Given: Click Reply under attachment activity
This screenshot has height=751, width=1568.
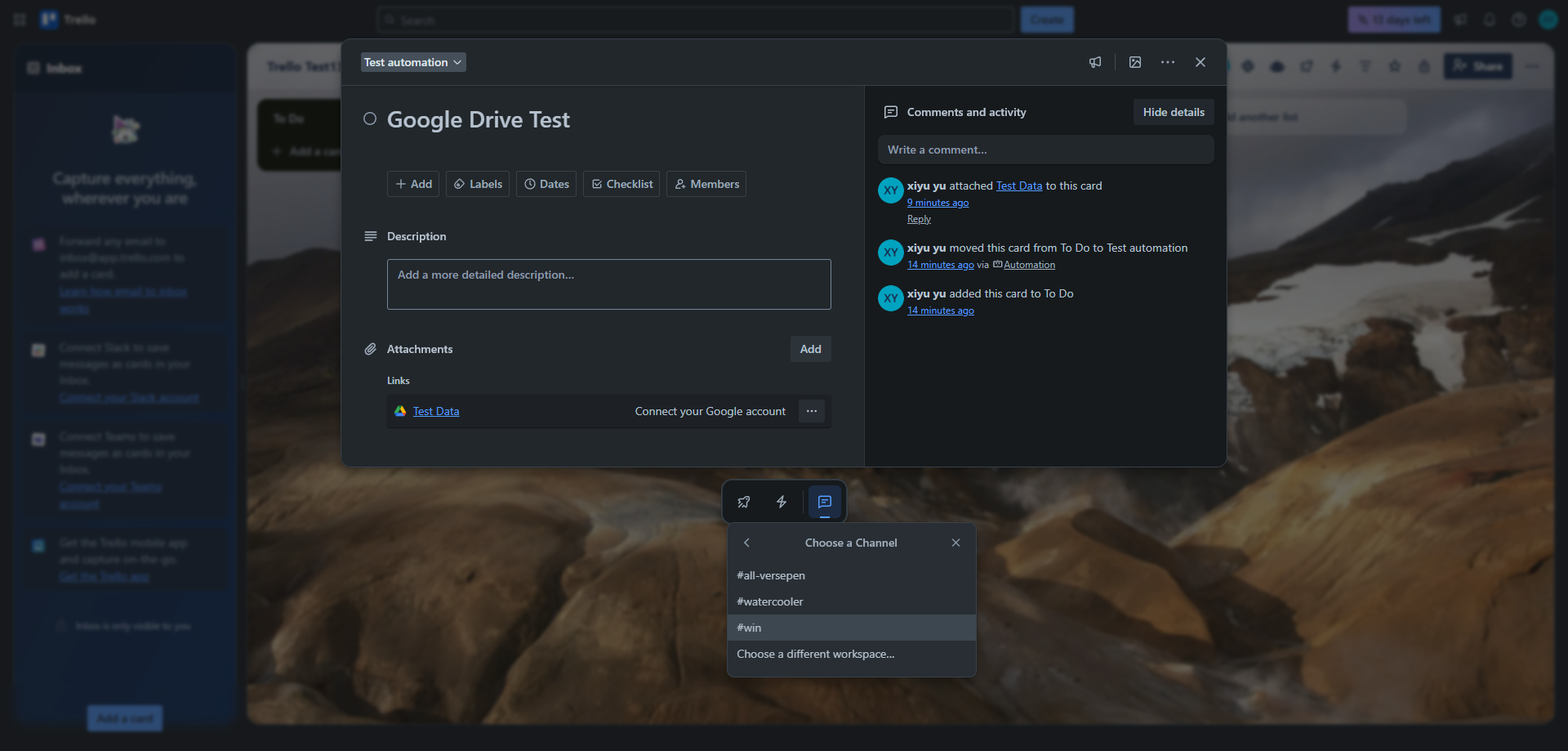Looking at the screenshot, I should point(919,219).
